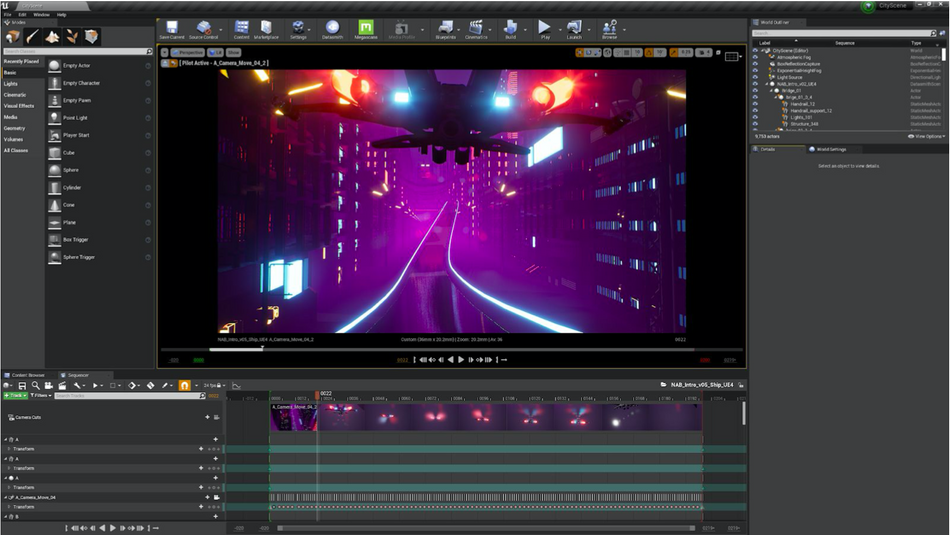Collapse the A_Camera_Move_04 track
This screenshot has width=950, height=535.
click(5, 497)
